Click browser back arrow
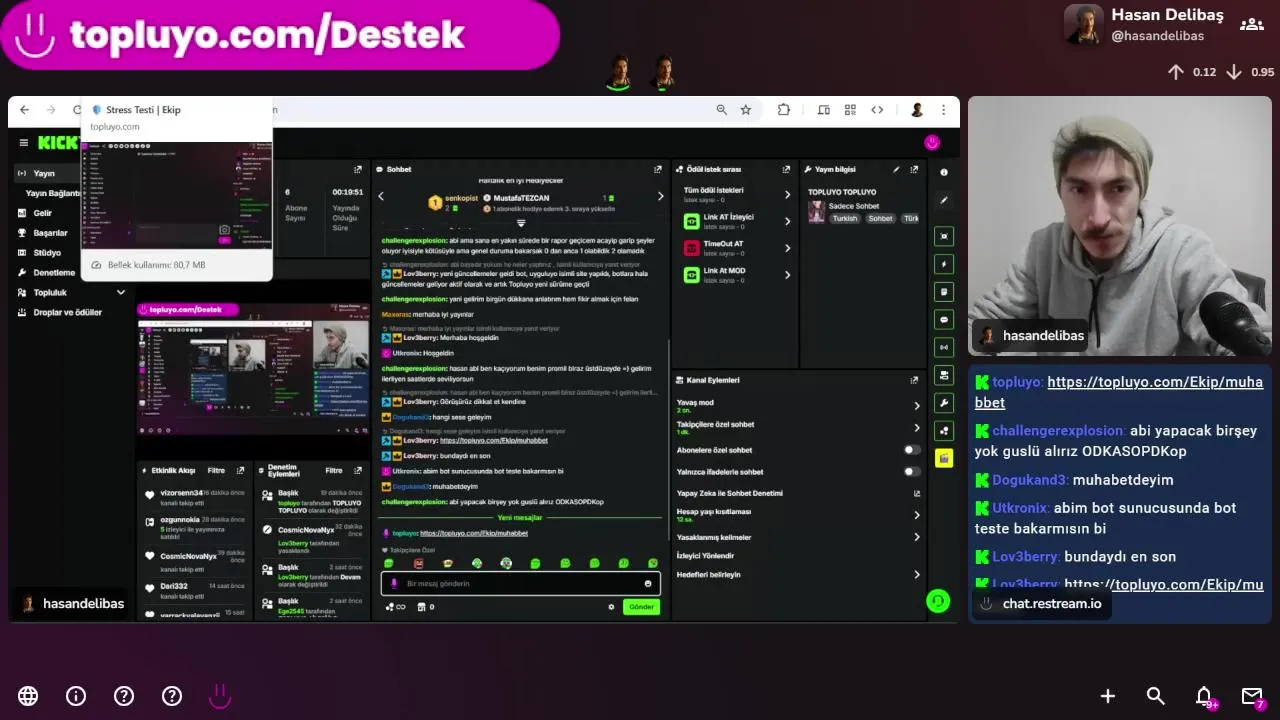Image resolution: width=1280 pixels, height=720 pixels. 24,110
